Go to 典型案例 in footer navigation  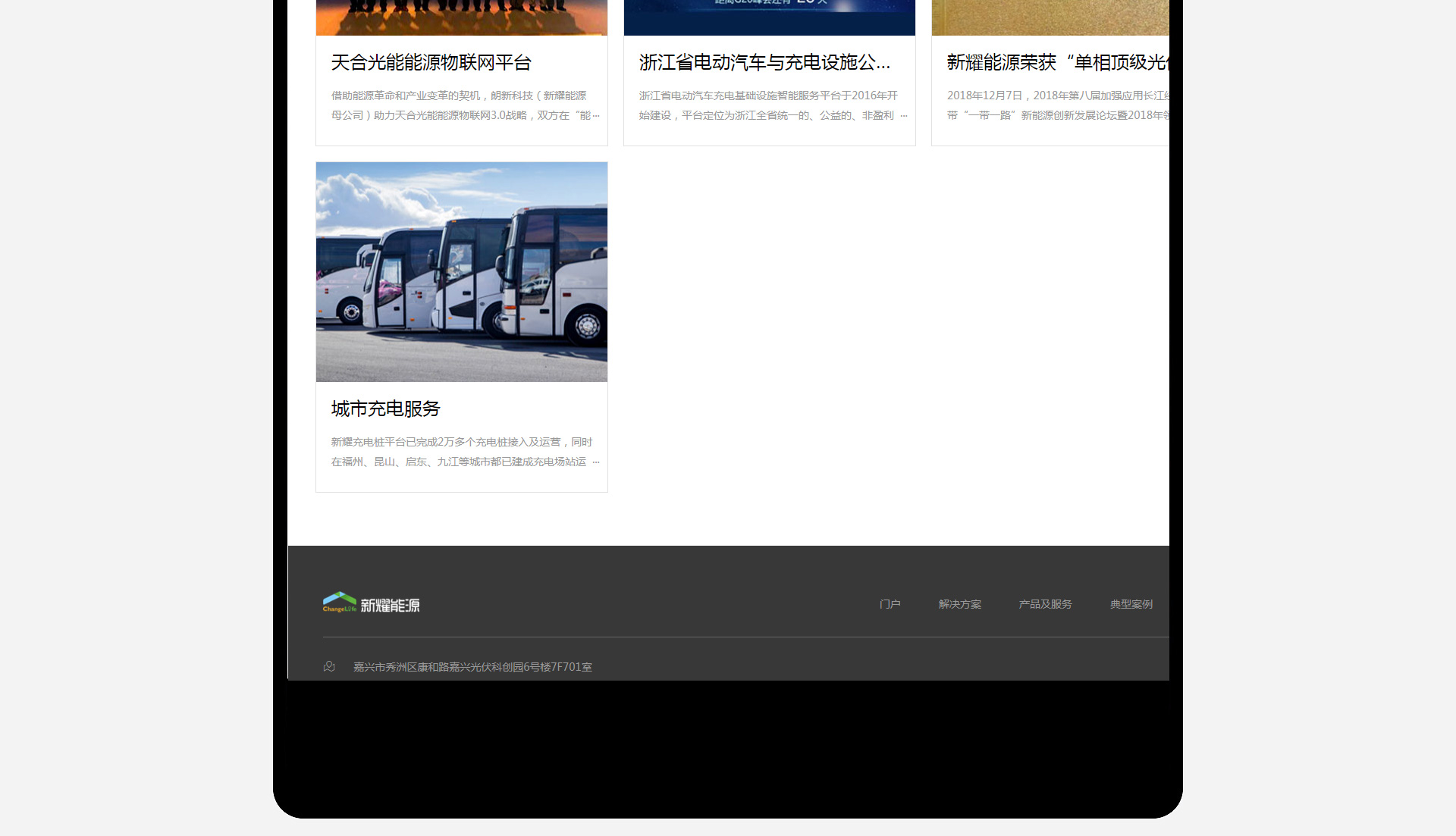[1131, 604]
